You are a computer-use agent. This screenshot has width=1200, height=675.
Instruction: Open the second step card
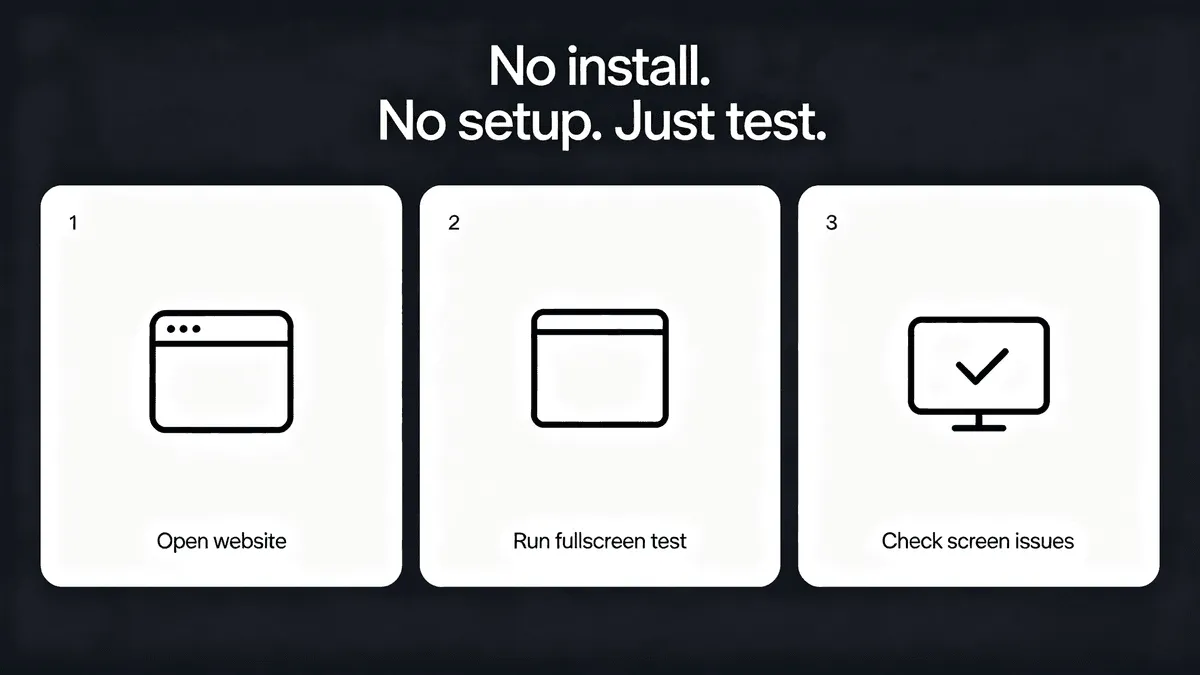(600, 386)
